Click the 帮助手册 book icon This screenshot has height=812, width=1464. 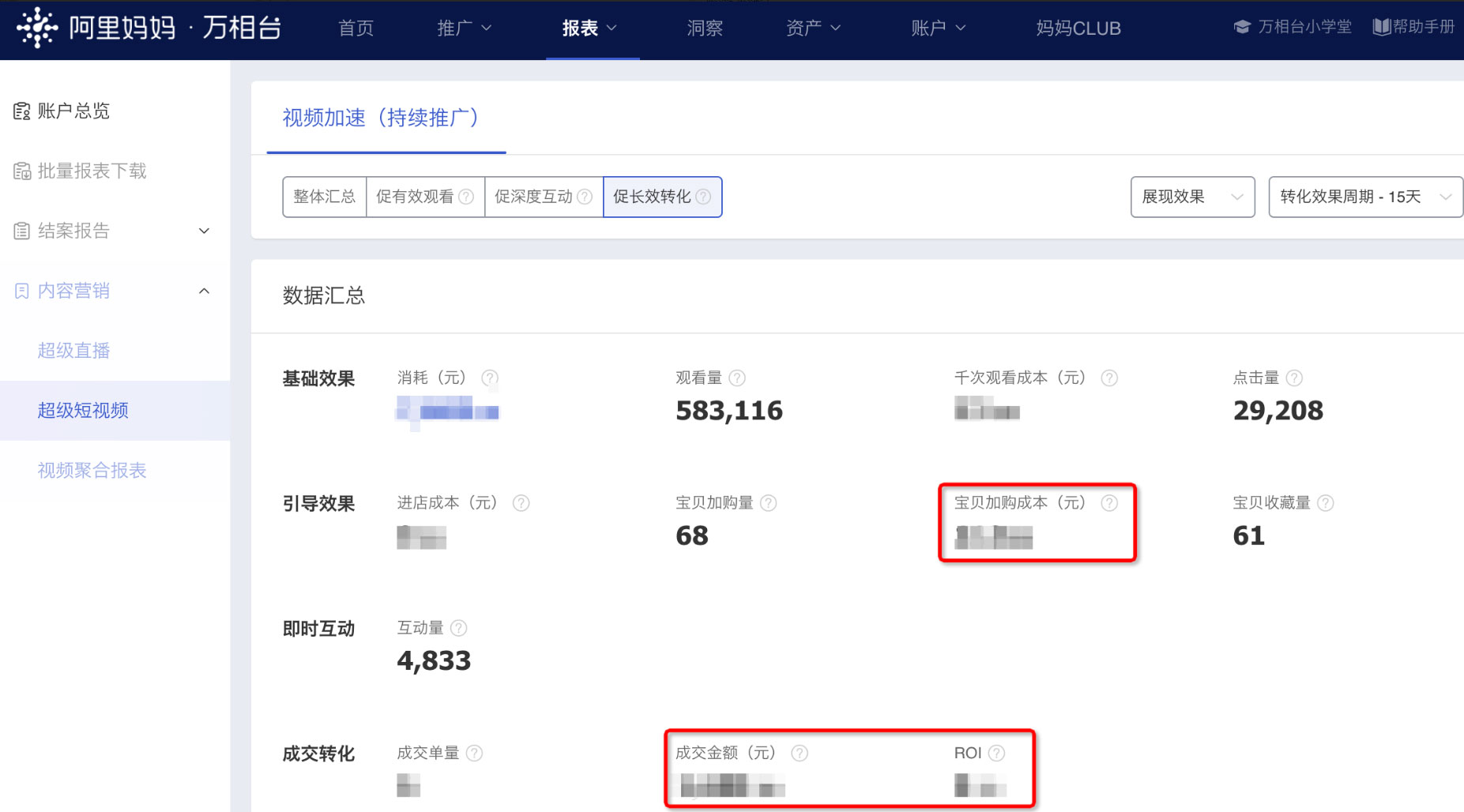(x=1382, y=28)
